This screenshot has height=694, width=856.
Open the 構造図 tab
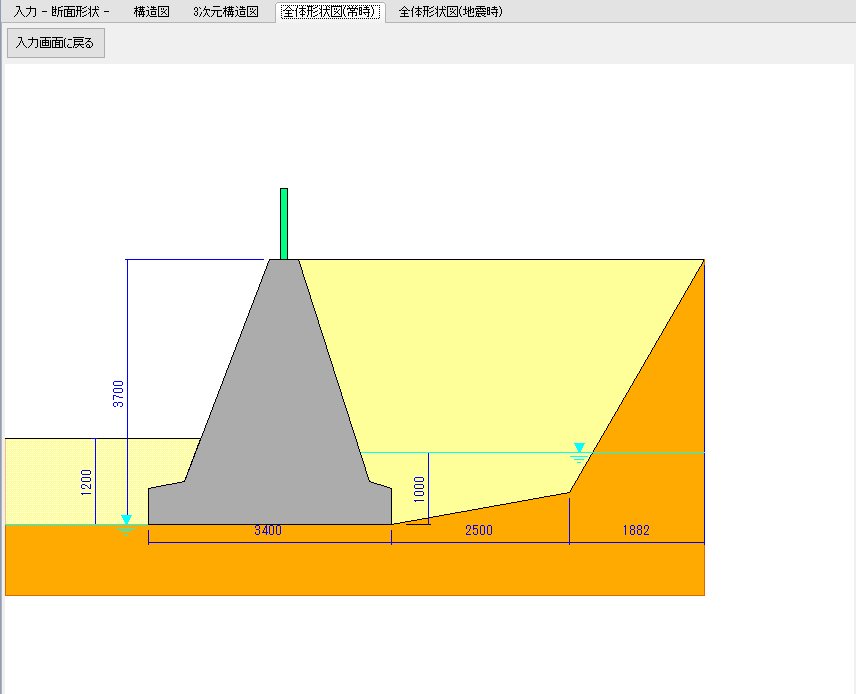(152, 11)
